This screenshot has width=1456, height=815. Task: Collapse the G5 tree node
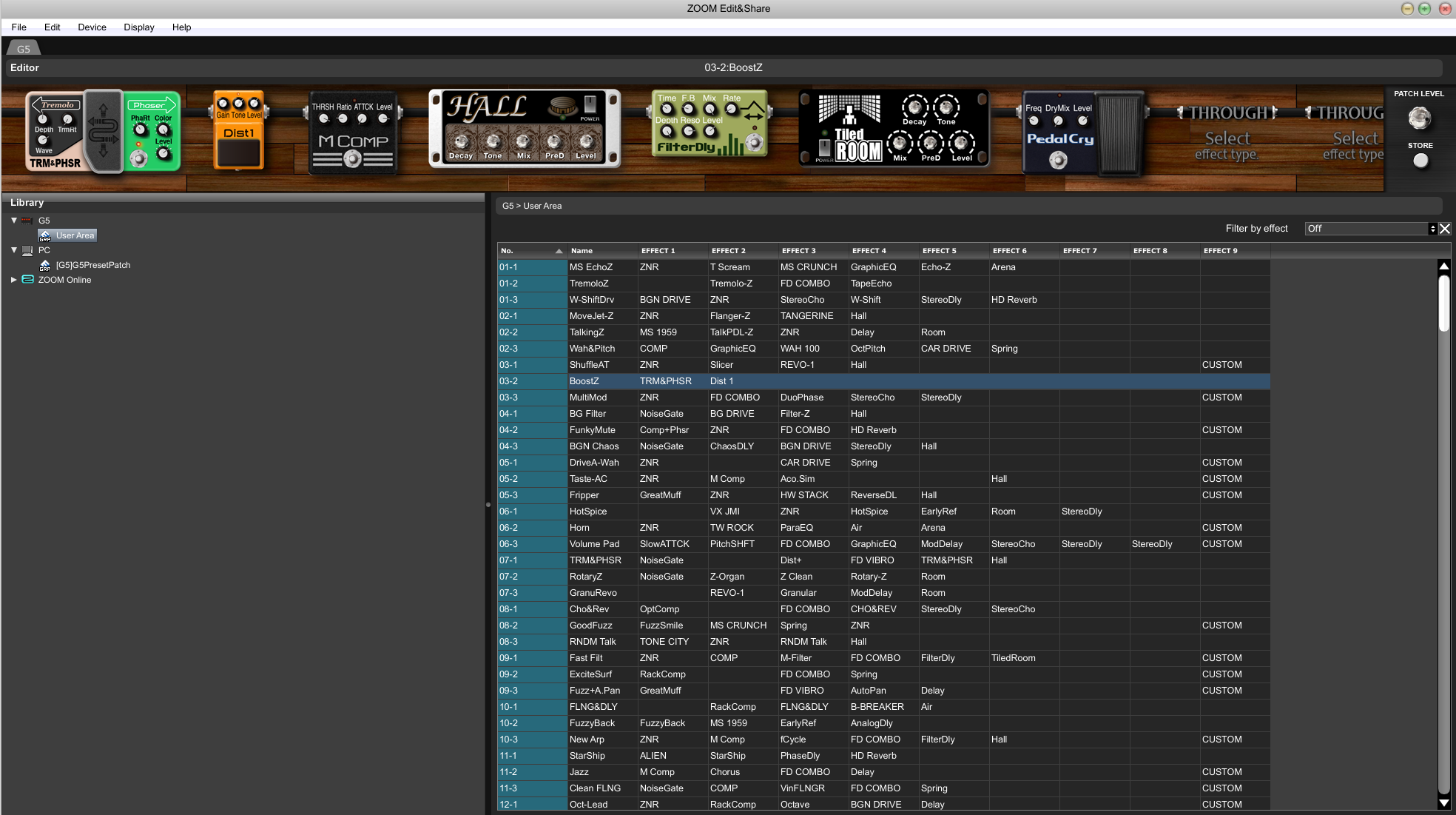(x=13, y=221)
